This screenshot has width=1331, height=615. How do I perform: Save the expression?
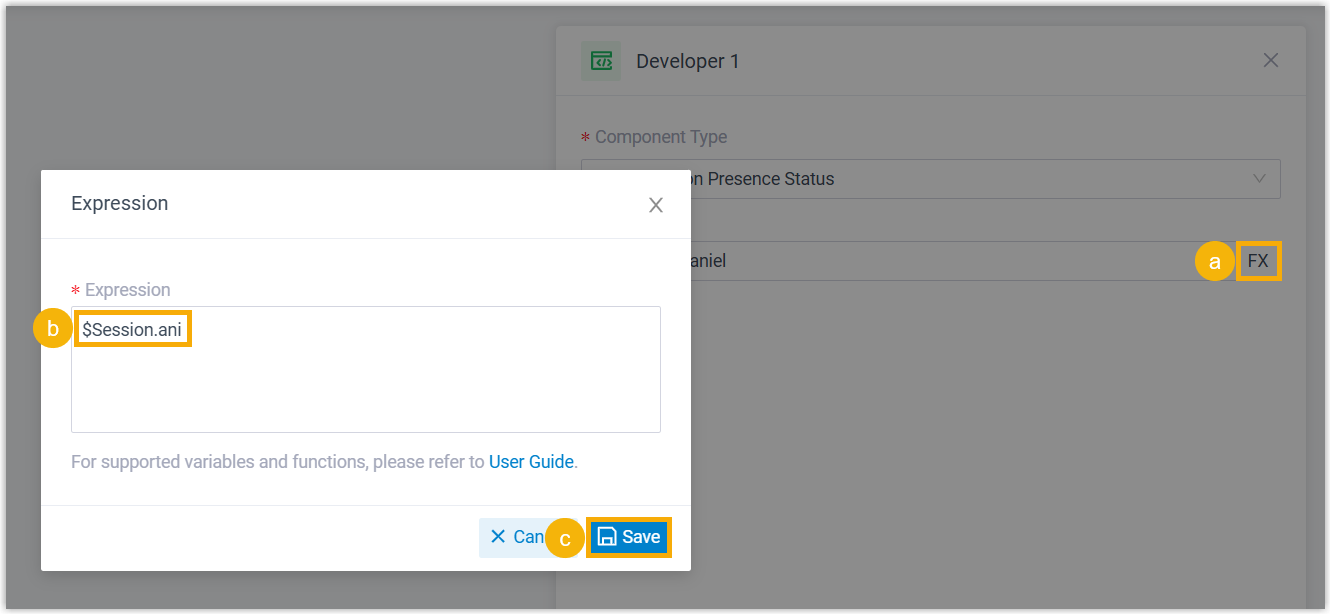[629, 537]
